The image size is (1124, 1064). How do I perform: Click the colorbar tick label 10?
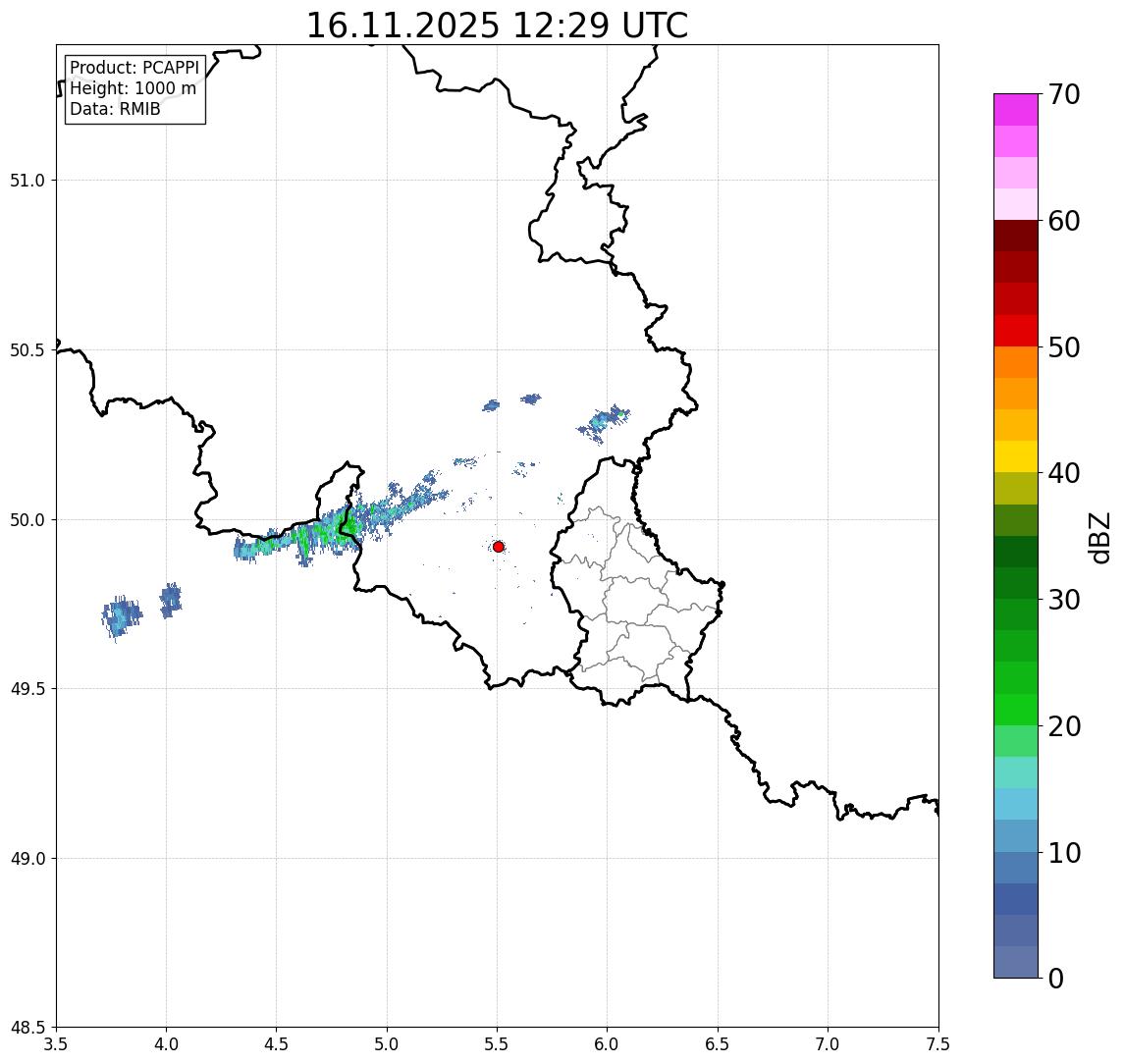tap(1064, 853)
